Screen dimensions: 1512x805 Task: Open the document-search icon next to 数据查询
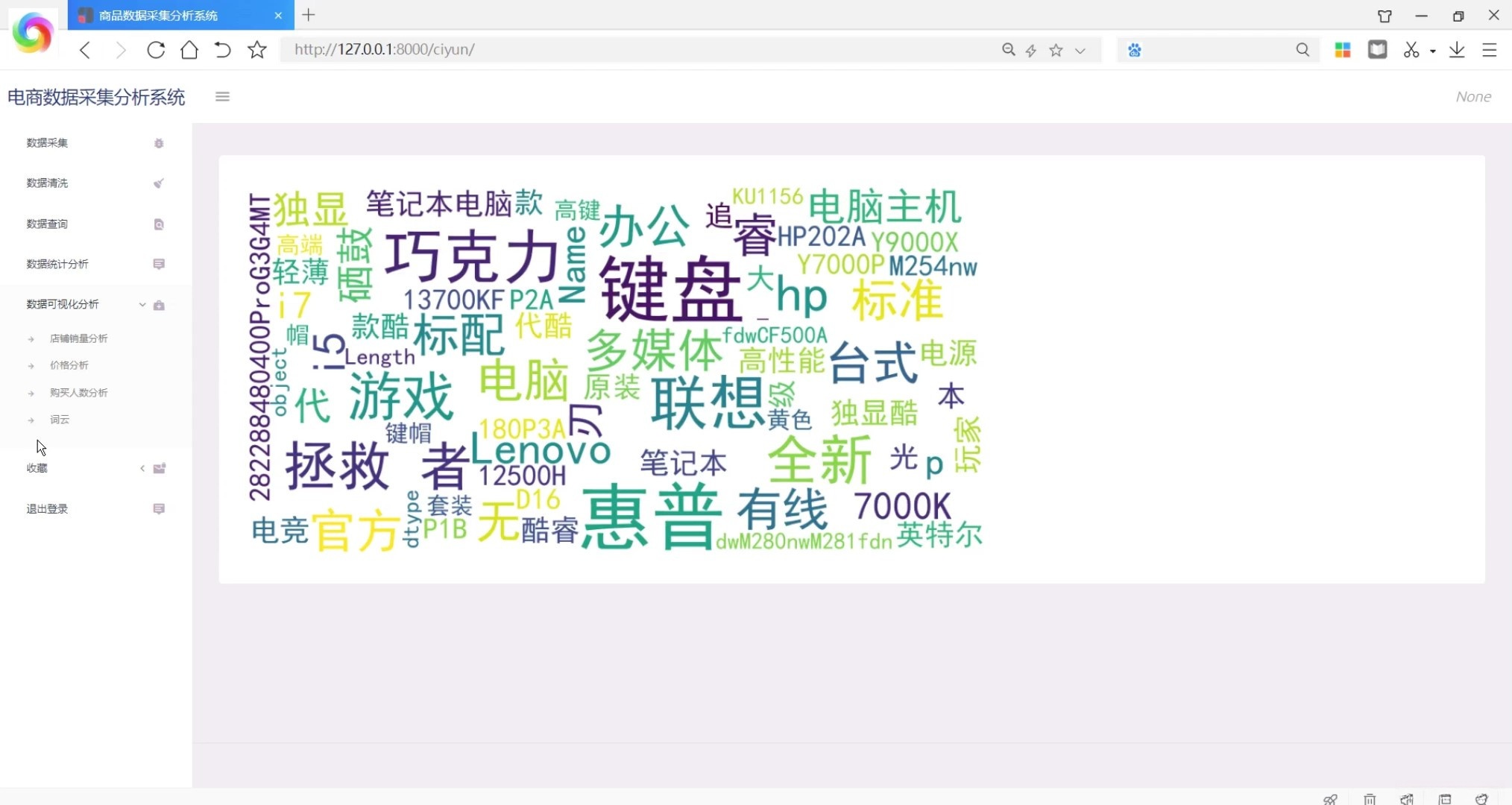point(159,223)
